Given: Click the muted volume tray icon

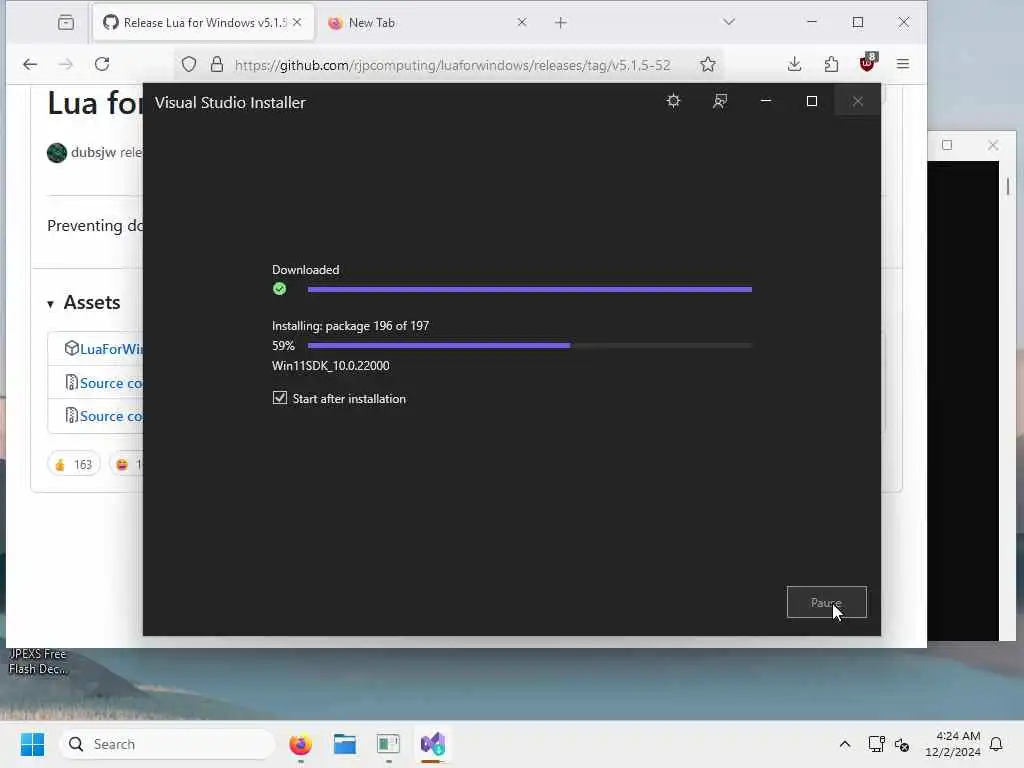Looking at the screenshot, I should [902, 744].
